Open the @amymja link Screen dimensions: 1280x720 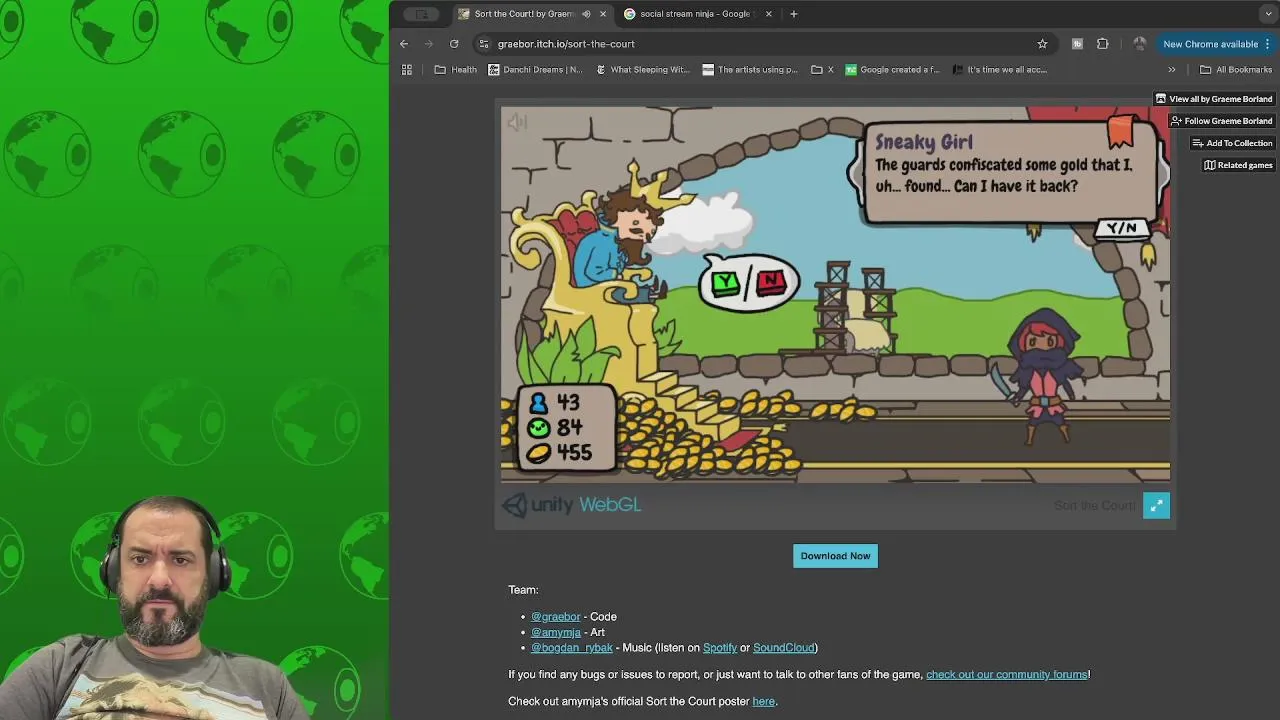[x=556, y=632]
